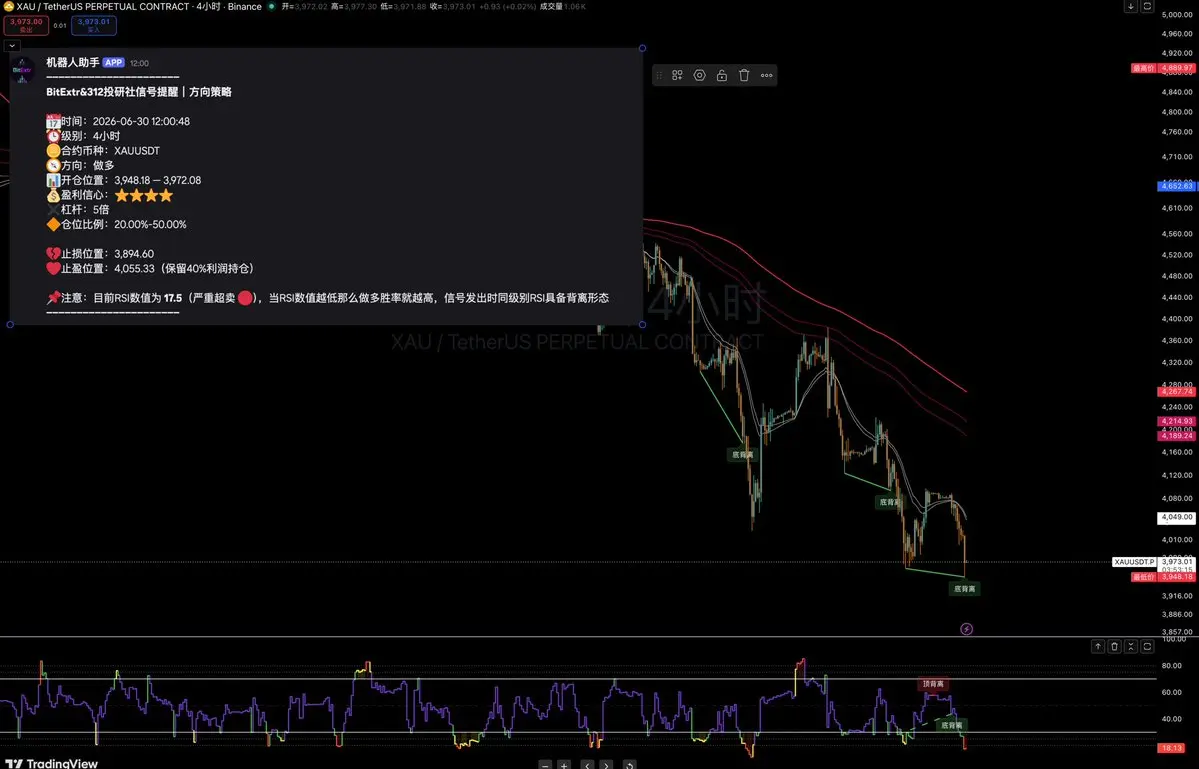The image size is (1199, 769).
Task: Click the XAUUSDT.P 3,973.01 last price label
Action: [1153, 562]
